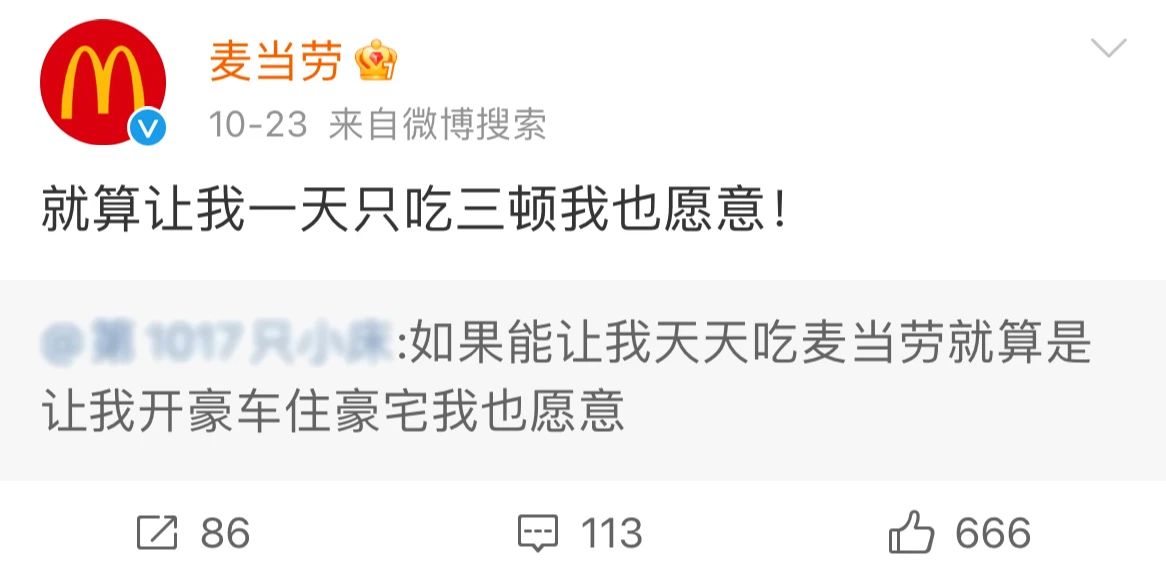
Task: Open the main post text 就算让我一天只吃三顿
Action: tap(413, 210)
